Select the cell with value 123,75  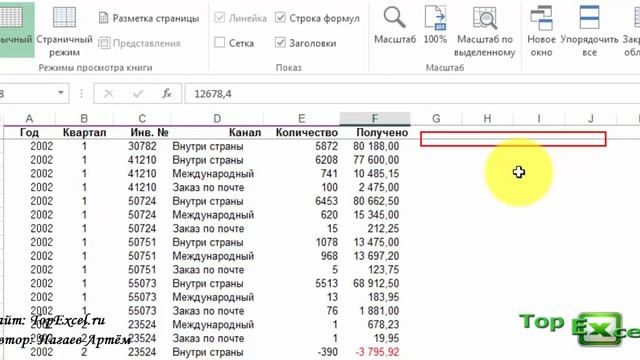pos(375,270)
